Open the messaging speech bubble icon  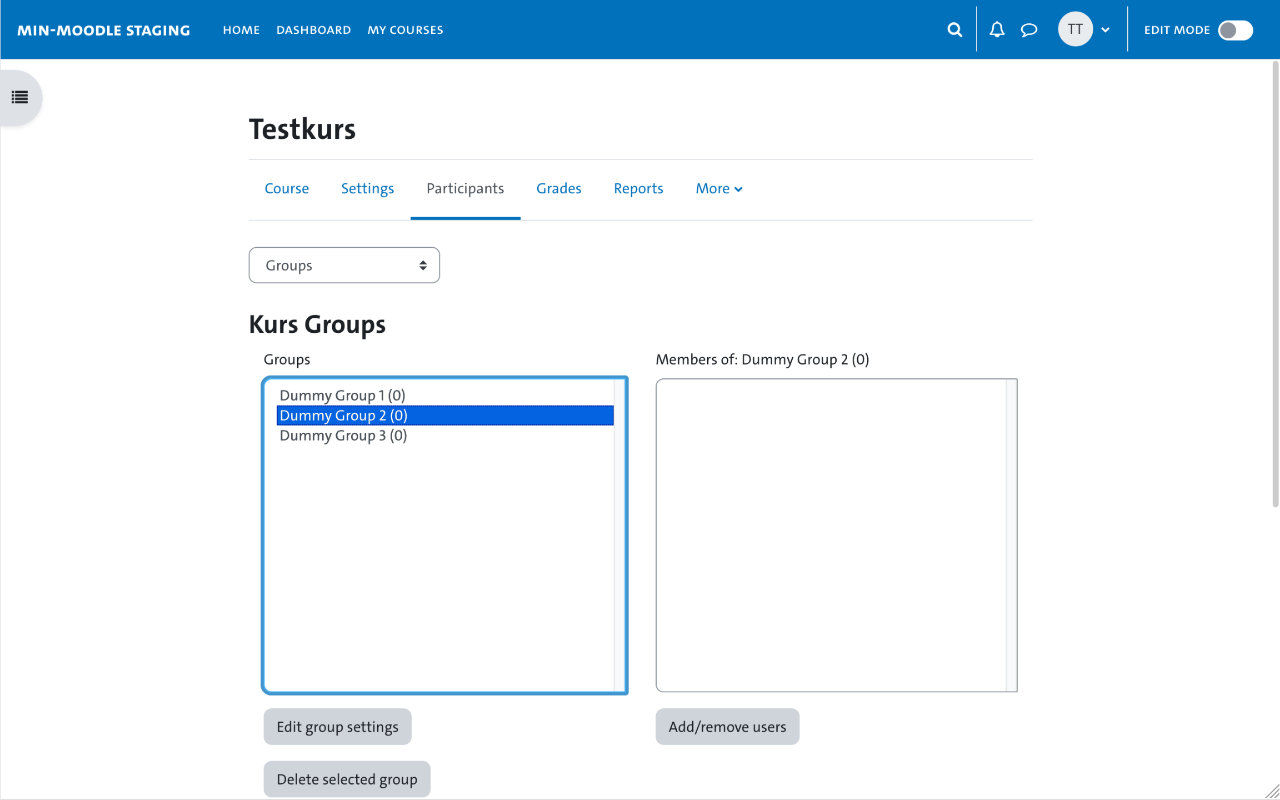(x=1029, y=30)
